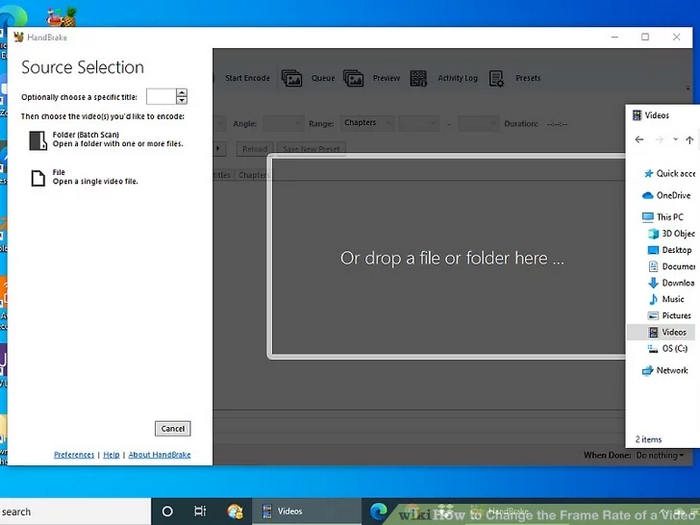Click the single File source icon
The height and width of the screenshot is (525, 700).
click(37, 177)
